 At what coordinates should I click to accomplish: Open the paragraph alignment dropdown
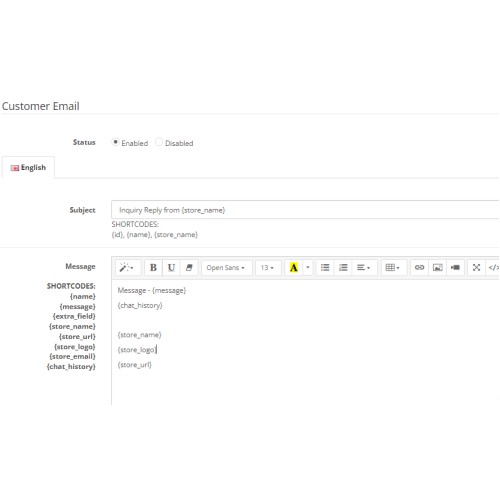[364, 268]
